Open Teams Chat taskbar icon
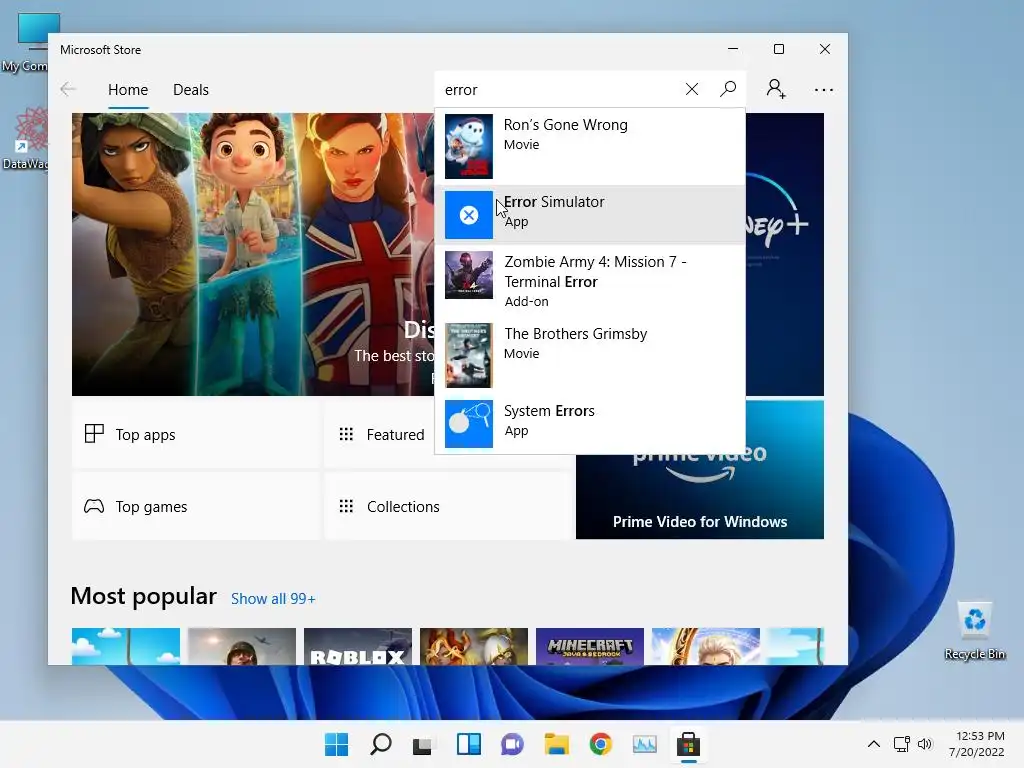This screenshot has width=1024, height=768. 513,744
